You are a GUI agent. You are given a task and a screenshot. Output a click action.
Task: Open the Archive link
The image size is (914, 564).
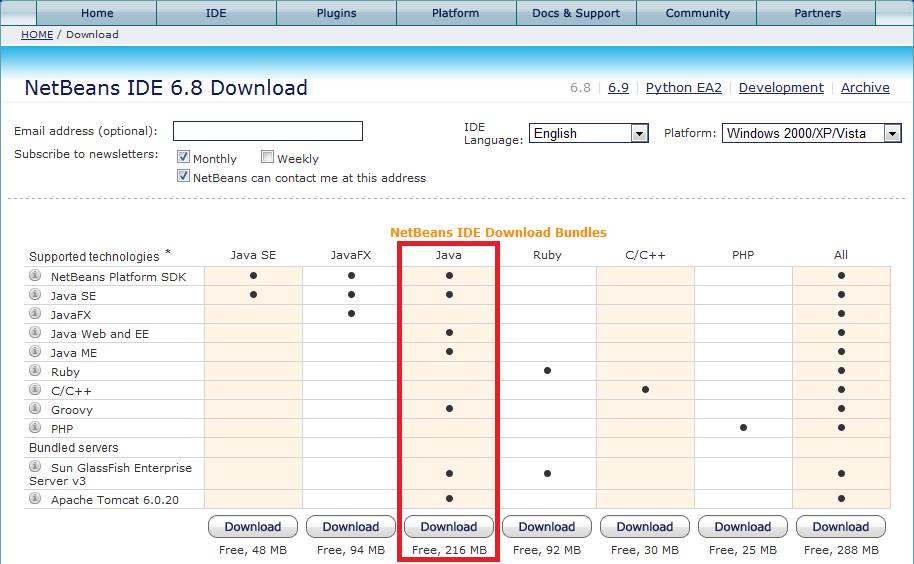(x=865, y=88)
